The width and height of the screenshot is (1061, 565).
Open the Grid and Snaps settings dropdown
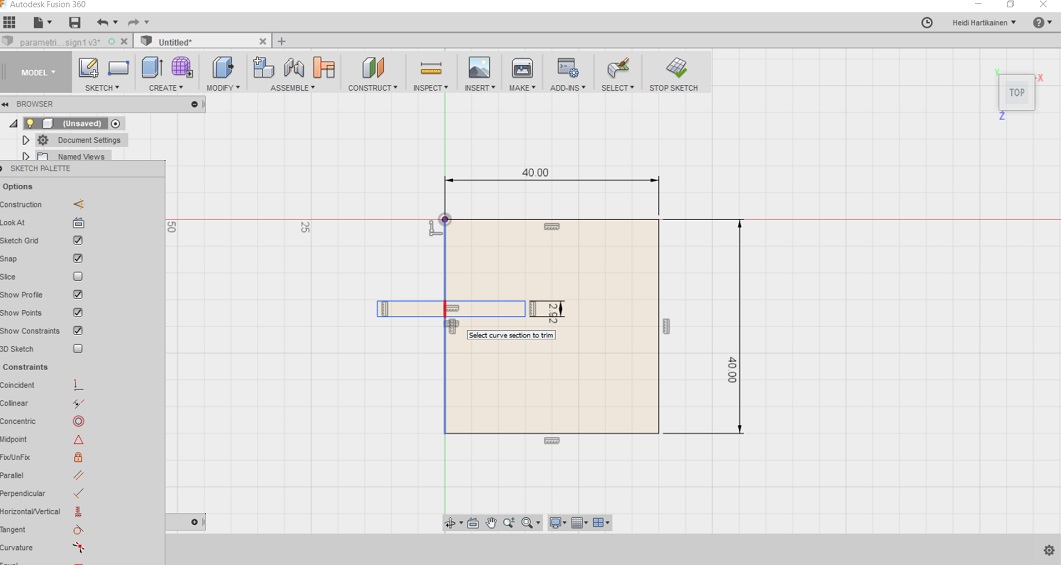580,522
